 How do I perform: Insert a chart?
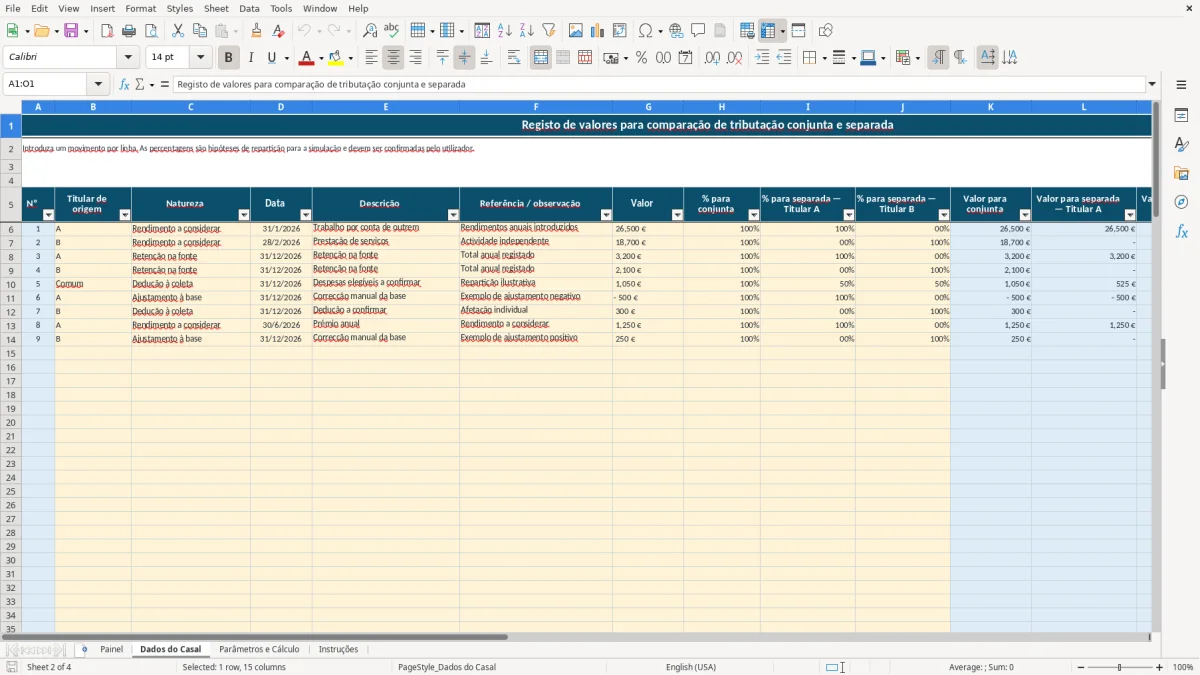pos(598,31)
